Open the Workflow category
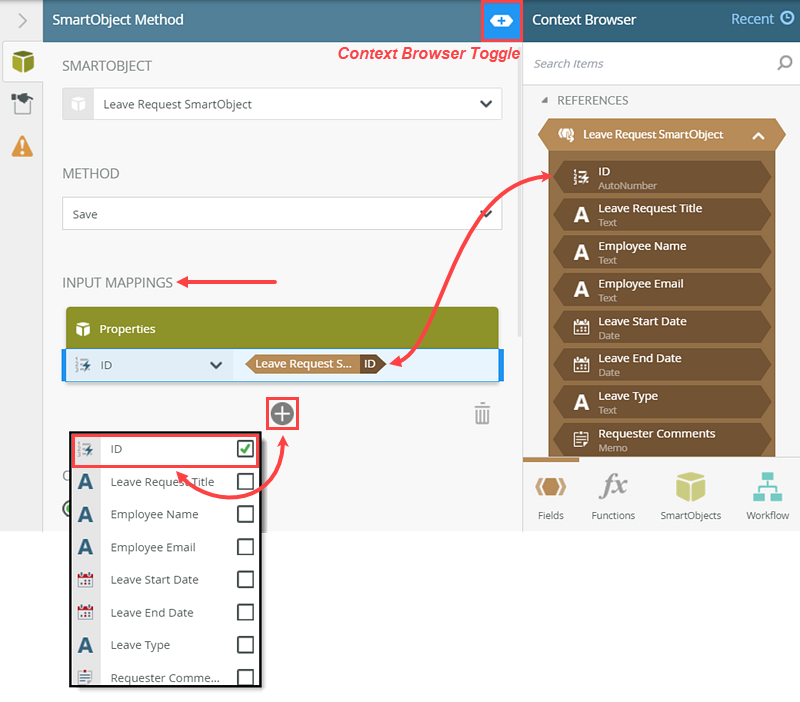This screenshot has width=800, height=702. [767, 496]
